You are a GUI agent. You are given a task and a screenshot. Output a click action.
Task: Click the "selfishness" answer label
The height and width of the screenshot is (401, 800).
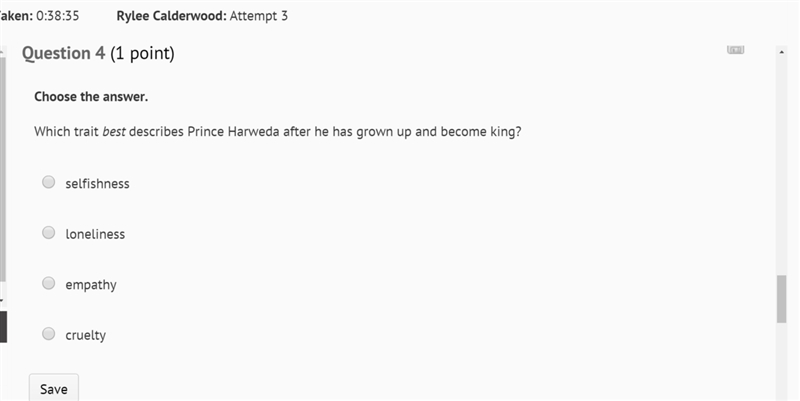click(x=97, y=184)
